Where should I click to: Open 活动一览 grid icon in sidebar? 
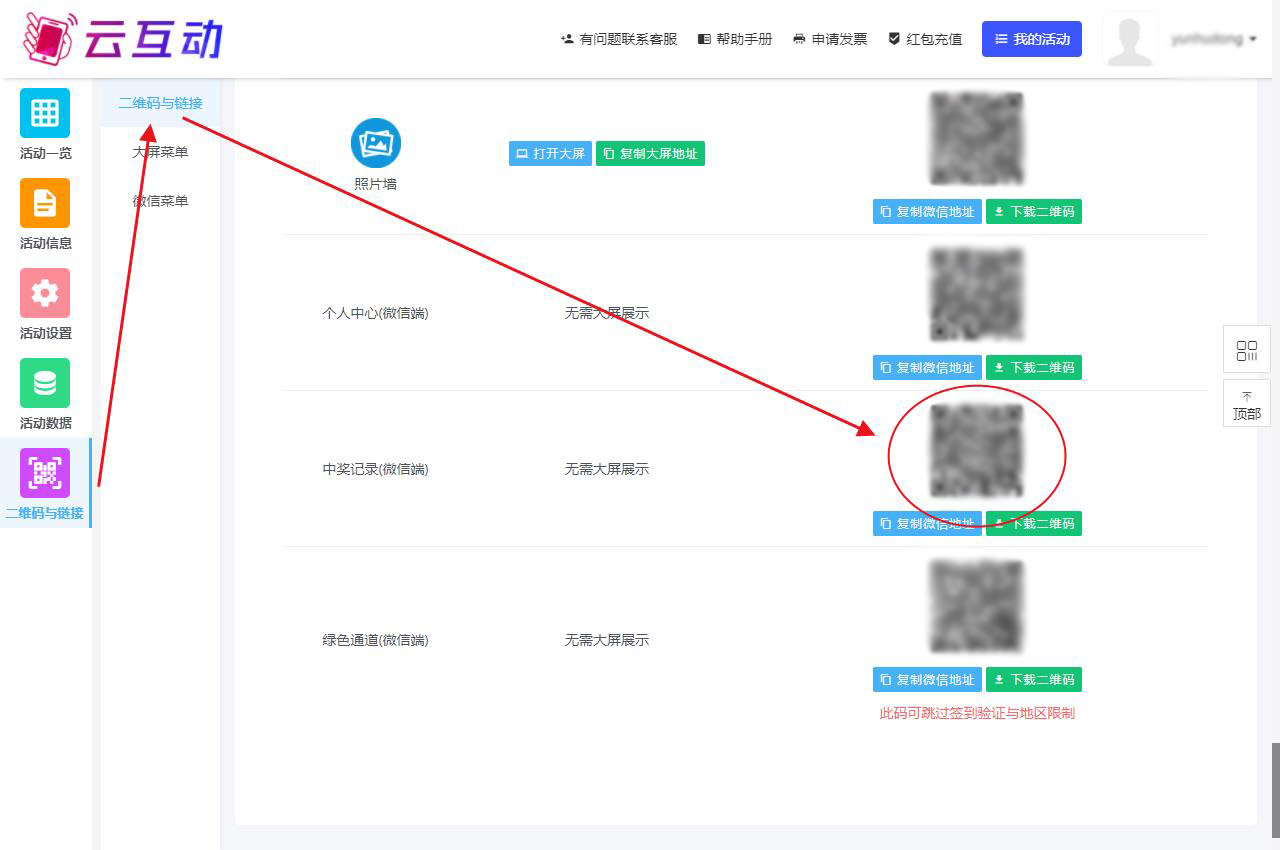pos(45,113)
